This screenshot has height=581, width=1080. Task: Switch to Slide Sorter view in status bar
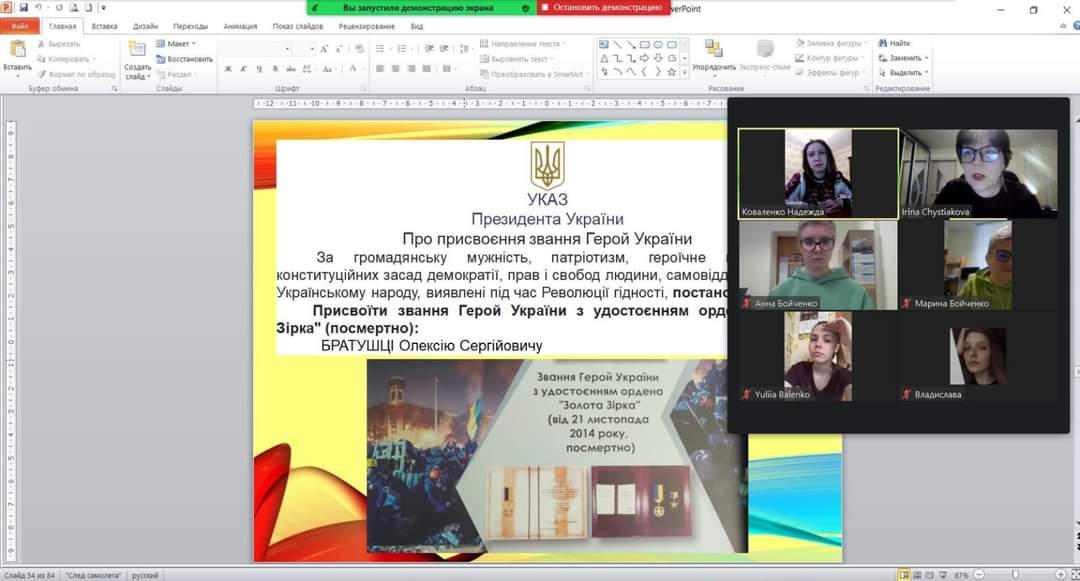coord(919,575)
